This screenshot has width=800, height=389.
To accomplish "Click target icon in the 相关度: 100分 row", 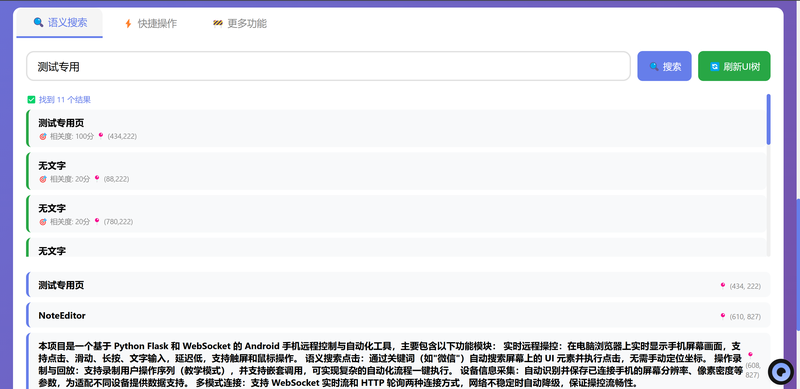I will click(x=43, y=136).
